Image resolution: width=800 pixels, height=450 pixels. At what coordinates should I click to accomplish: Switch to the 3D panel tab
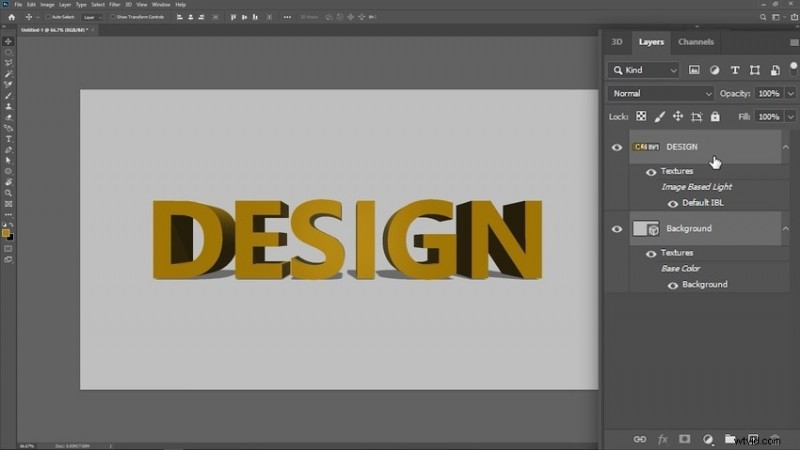617,42
